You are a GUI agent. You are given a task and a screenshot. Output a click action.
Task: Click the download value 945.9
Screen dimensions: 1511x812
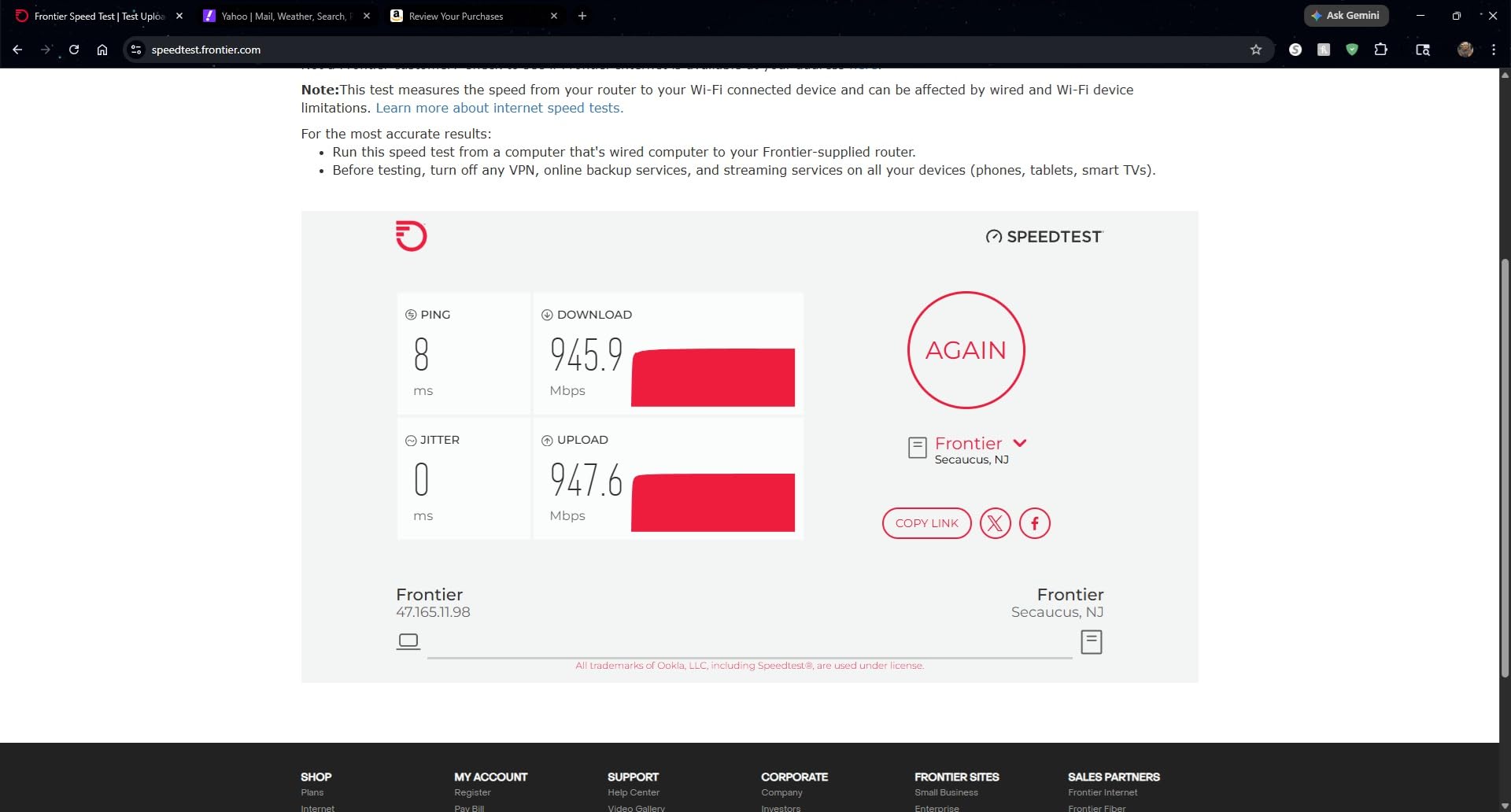point(586,355)
